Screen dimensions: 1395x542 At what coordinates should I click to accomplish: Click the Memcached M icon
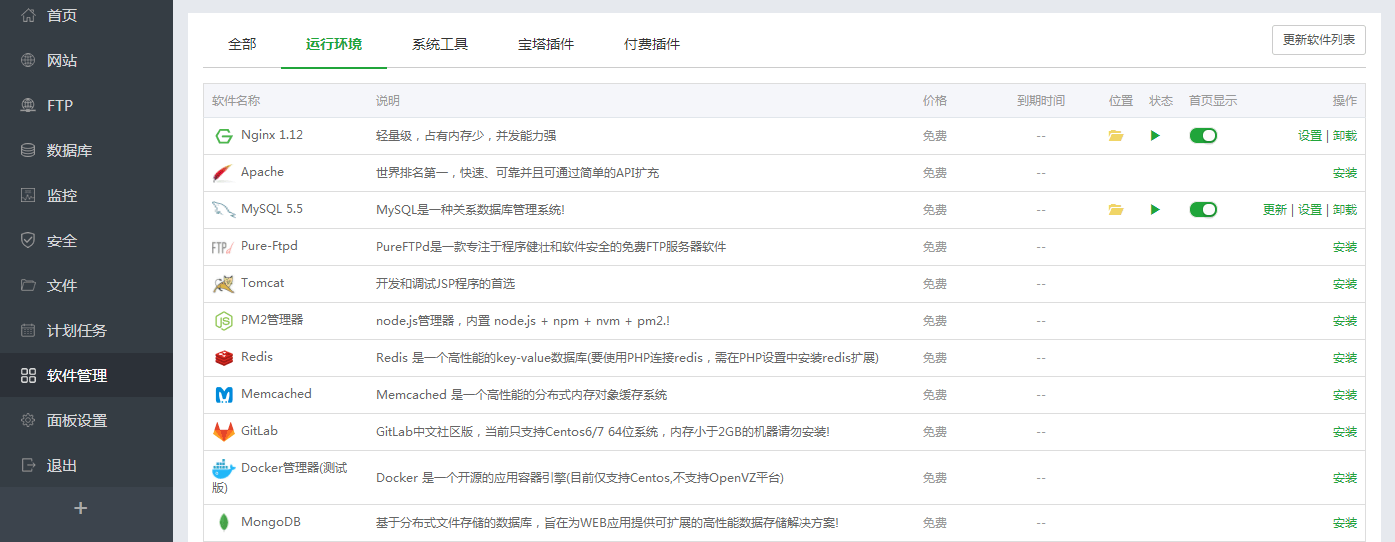223,395
